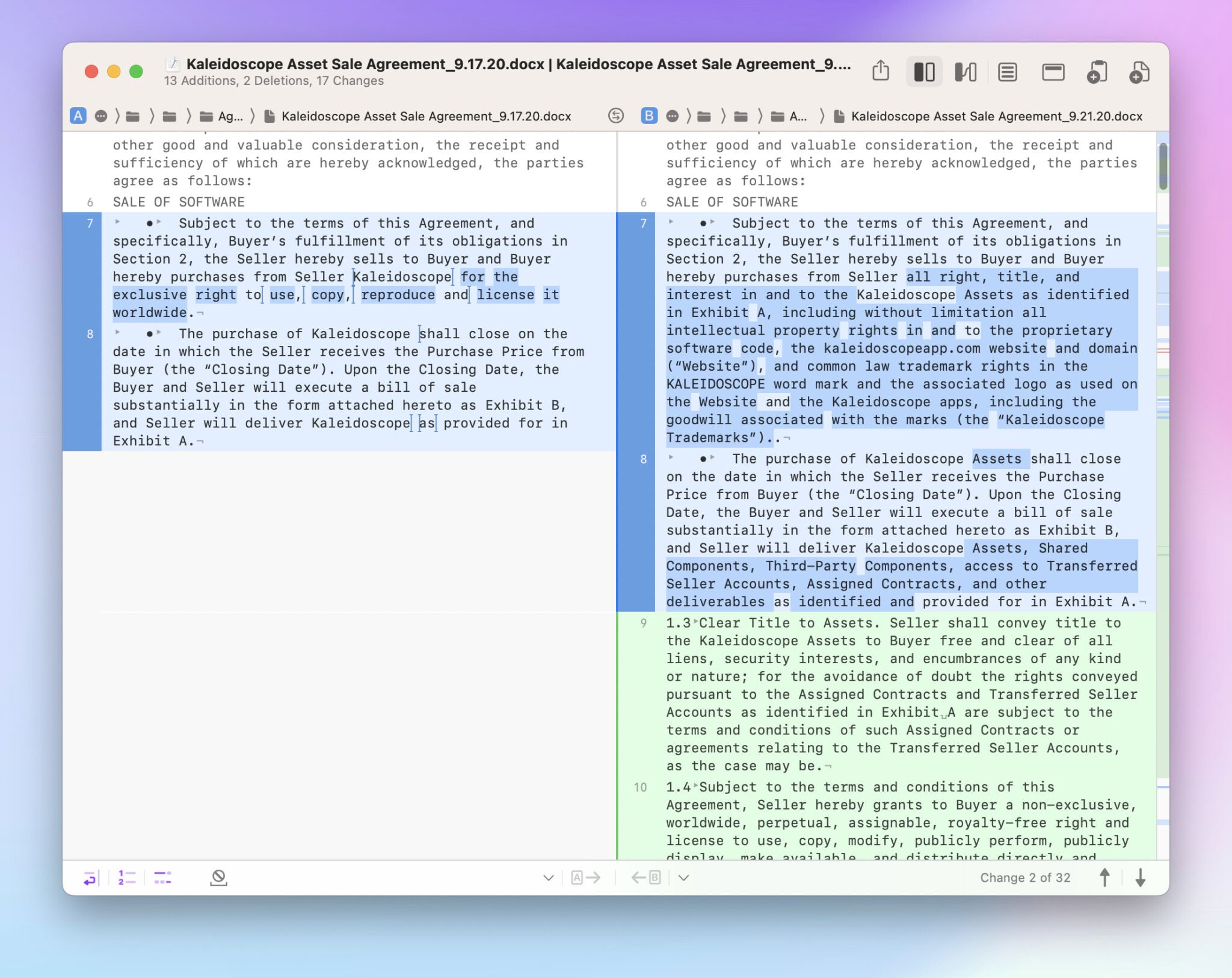Switch to Fluid comparison layout

pyautogui.click(x=965, y=72)
